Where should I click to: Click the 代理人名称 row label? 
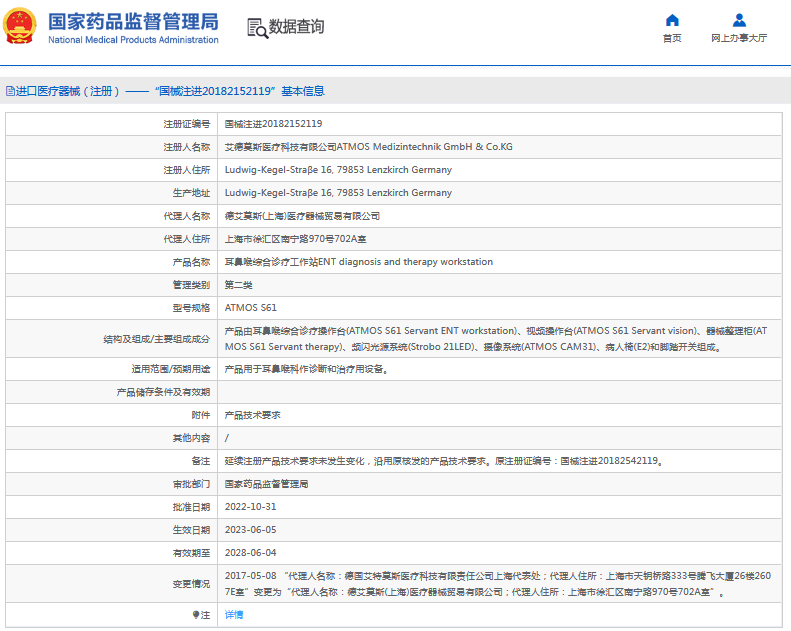pyautogui.click(x=187, y=216)
